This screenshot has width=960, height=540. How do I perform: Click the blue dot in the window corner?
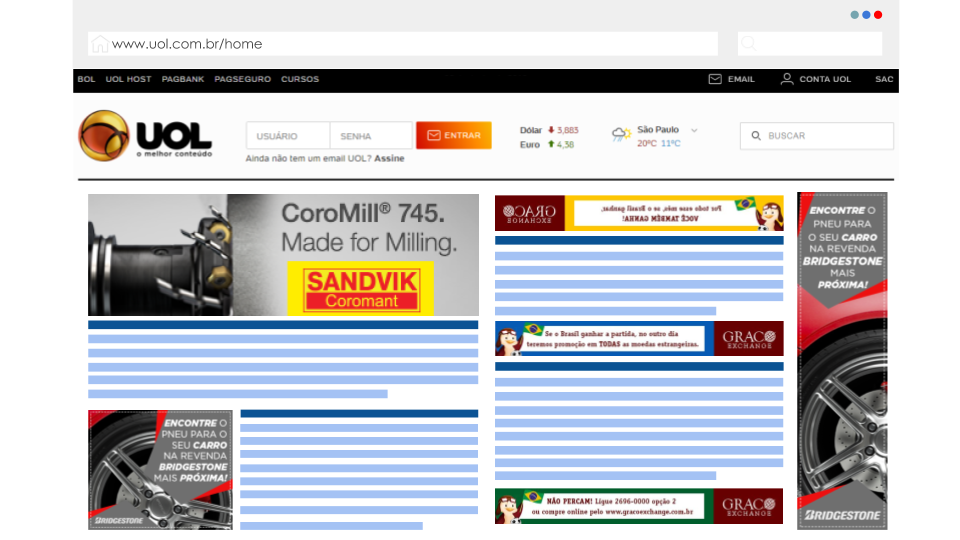[866, 15]
